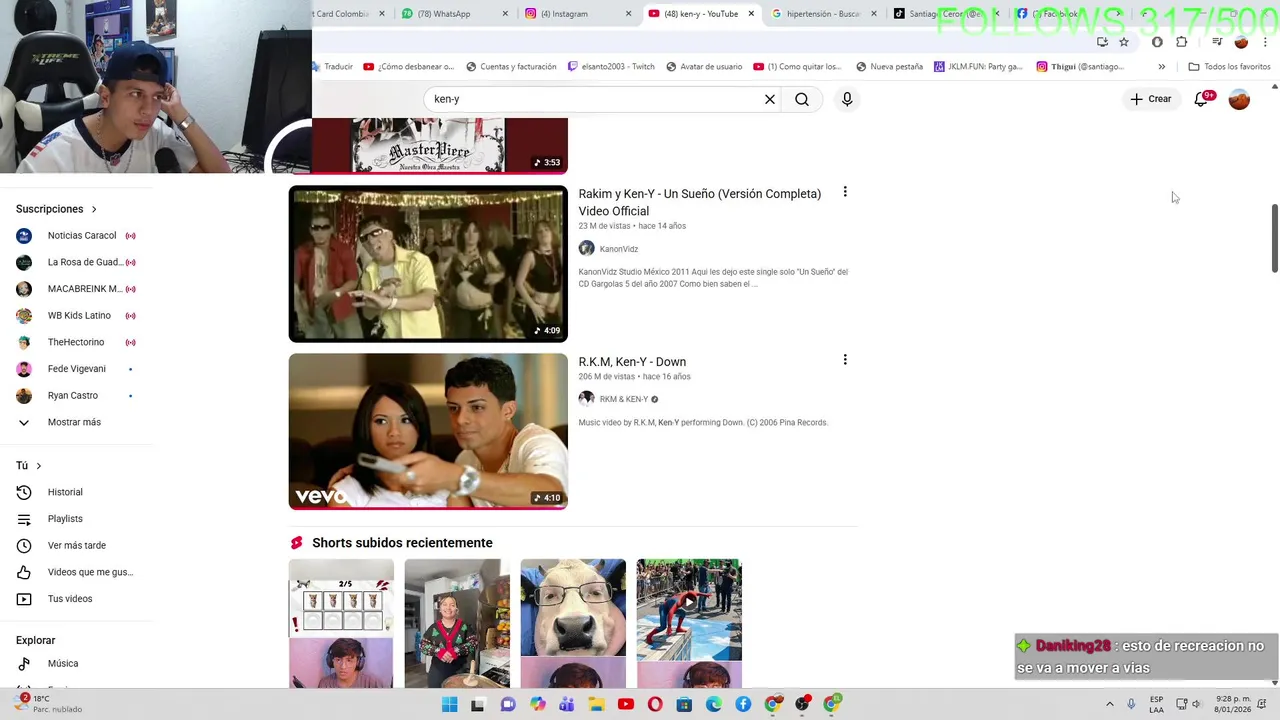Image resolution: width=1280 pixels, height=720 pixels.
Task: Open weather widget showing 18°C
Action: [x=48, y=704]
